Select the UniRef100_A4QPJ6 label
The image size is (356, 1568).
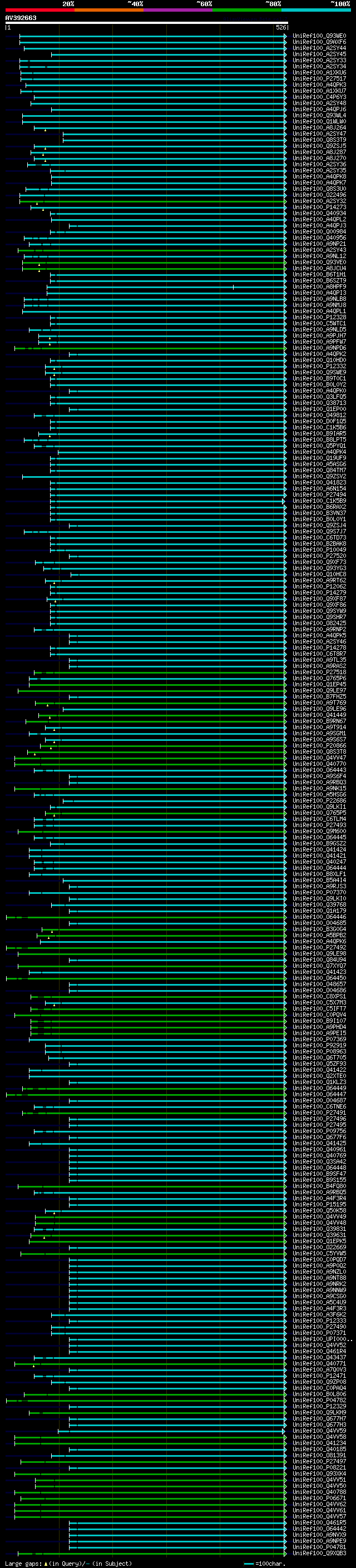point(319,110)
